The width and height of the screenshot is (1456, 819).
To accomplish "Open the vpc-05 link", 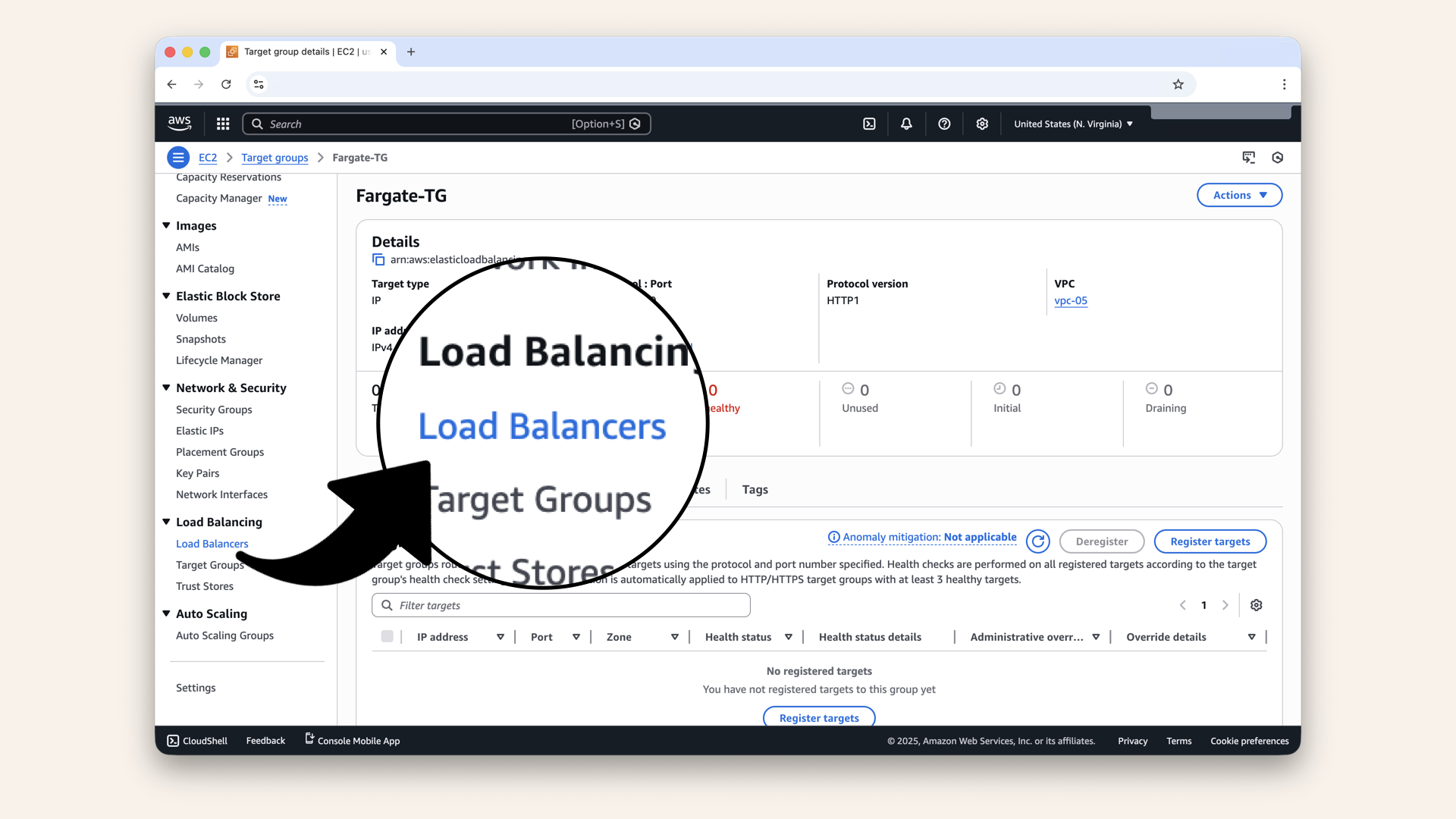I will (x=1071, y=300).
